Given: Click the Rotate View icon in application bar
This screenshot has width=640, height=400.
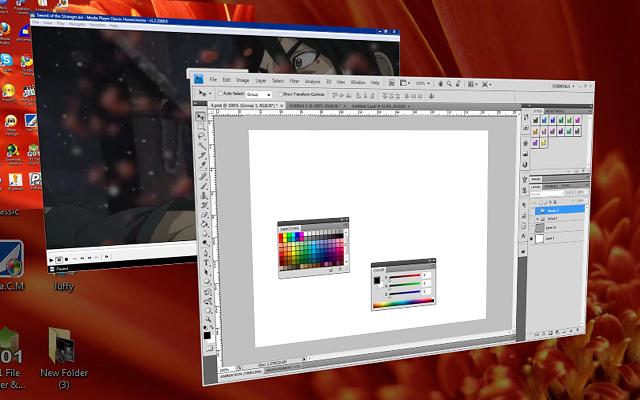Looking at the screenshot, I should coord(458,84).
